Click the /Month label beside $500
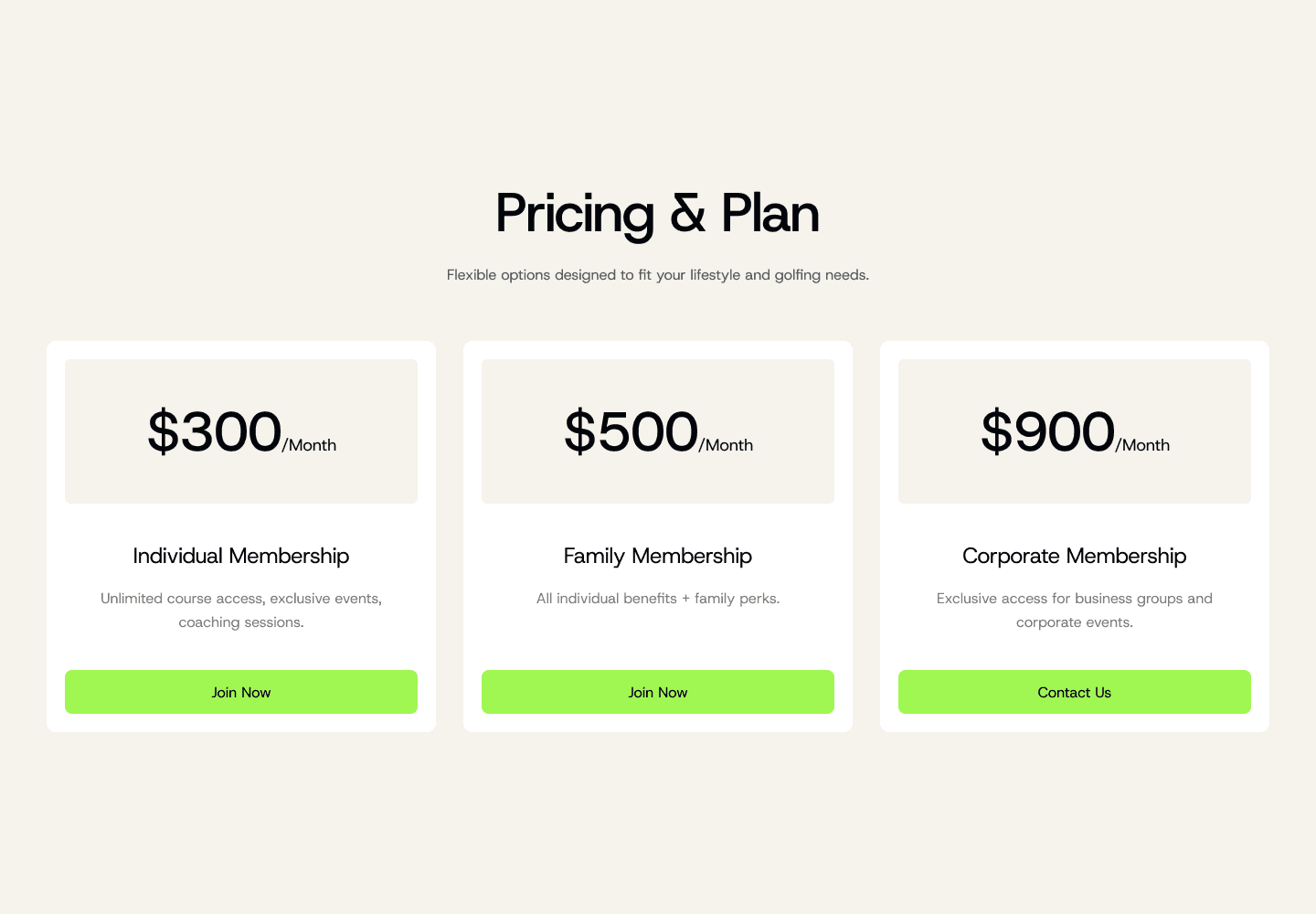Viewport: 1316px width, 914px height. pyautogui.click(x=726, y=445)
